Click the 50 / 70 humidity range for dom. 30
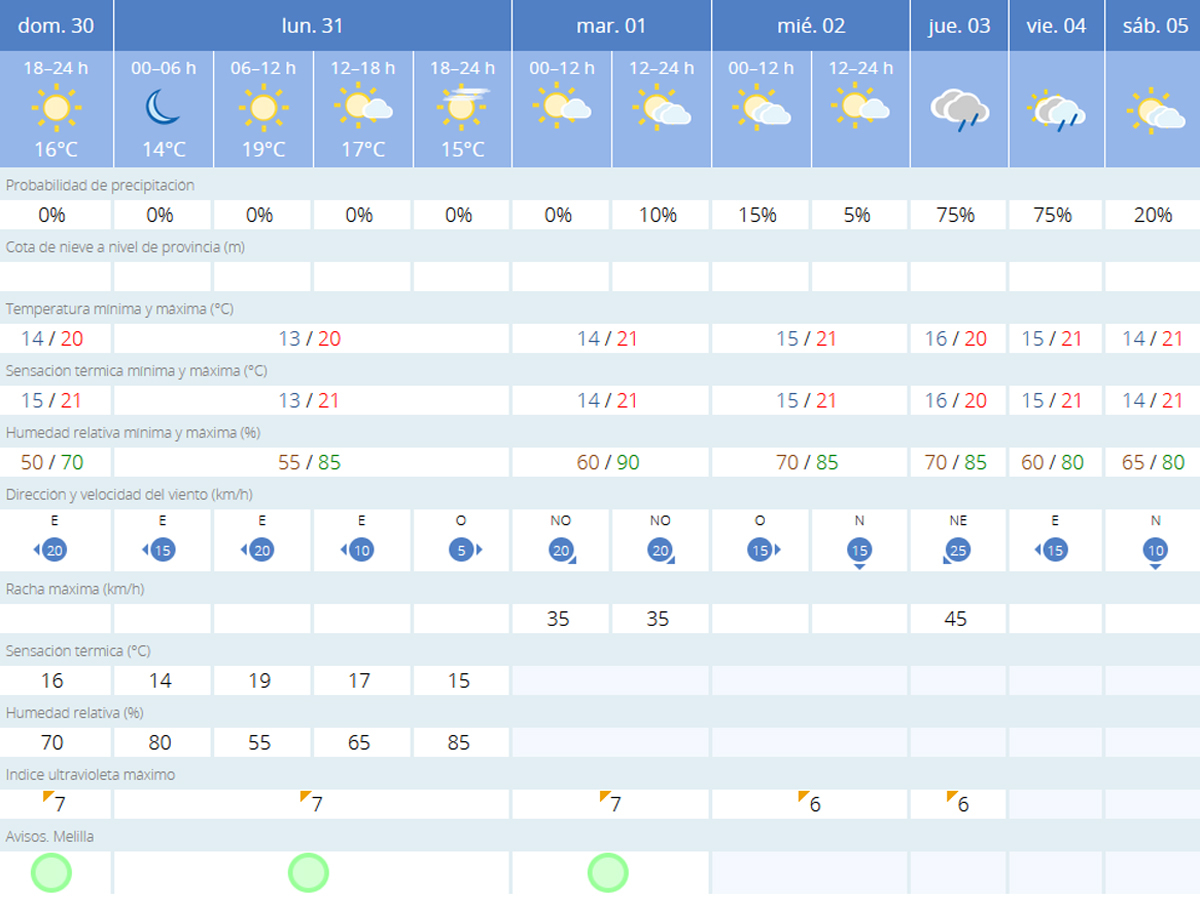Image resolution: width=1200 pixels, height=900 pixels. tap(51, 463)
